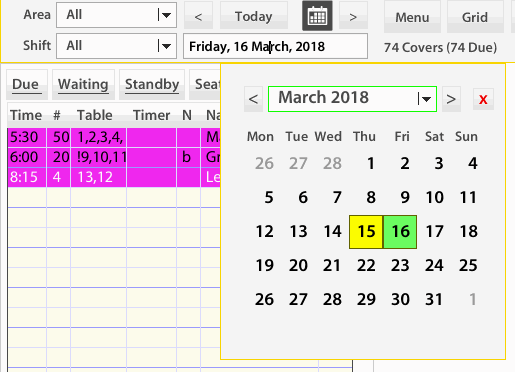
Task: Choose March 24 in calendar
Action: pos(434,266)
